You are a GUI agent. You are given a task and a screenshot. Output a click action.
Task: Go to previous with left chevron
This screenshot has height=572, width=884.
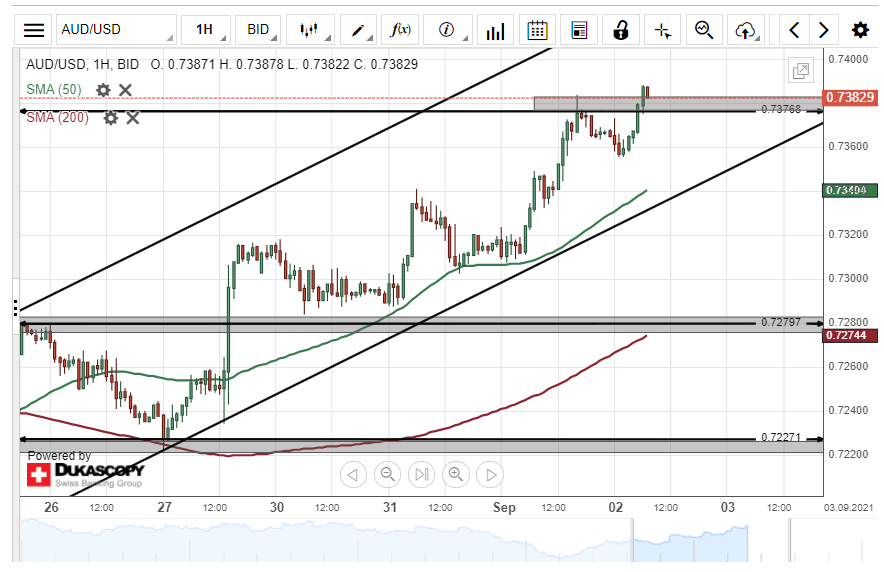point(794,30)
